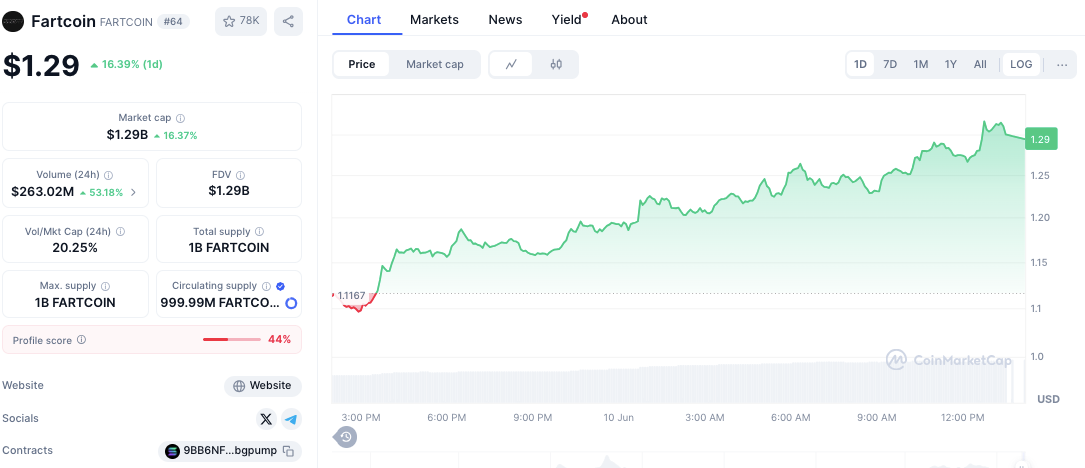The width and height of the screenshot is (1085, 468).
Task: Select the 7D time range
Action: (890, 64)
